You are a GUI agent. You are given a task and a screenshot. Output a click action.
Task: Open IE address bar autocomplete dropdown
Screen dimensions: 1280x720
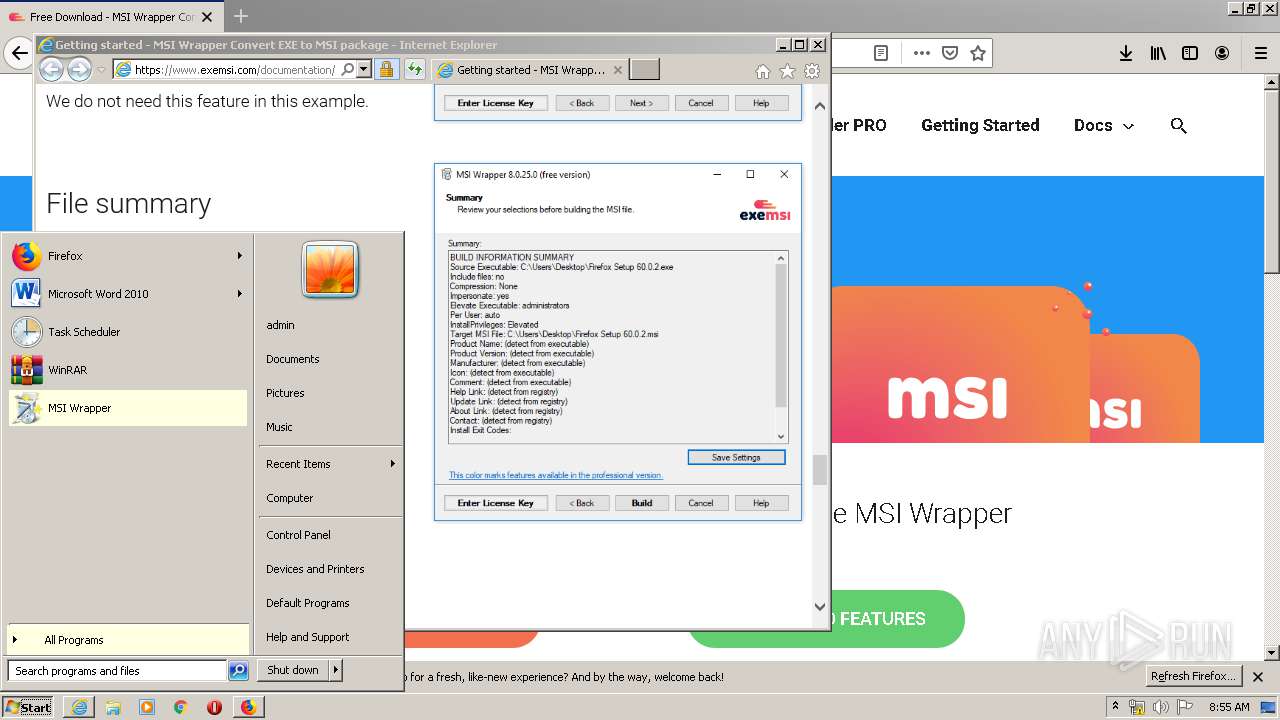coord(364,70)
